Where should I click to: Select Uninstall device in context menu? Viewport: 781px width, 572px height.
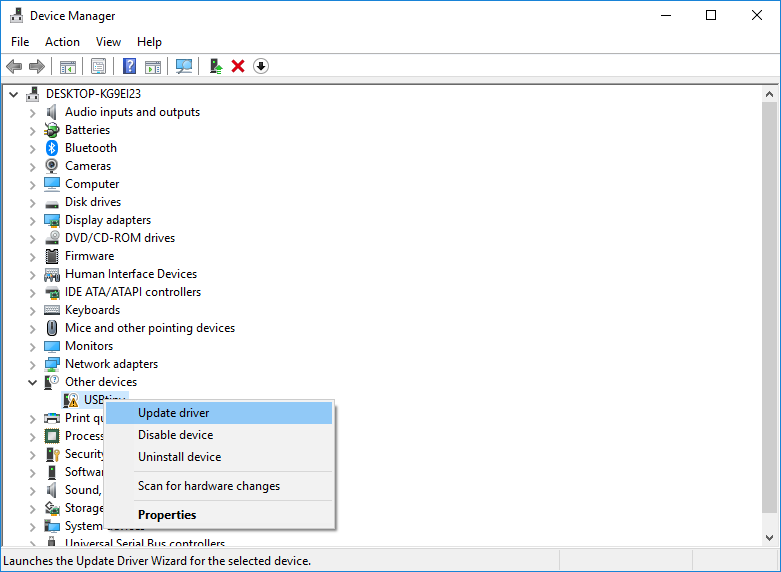(179, 457)
